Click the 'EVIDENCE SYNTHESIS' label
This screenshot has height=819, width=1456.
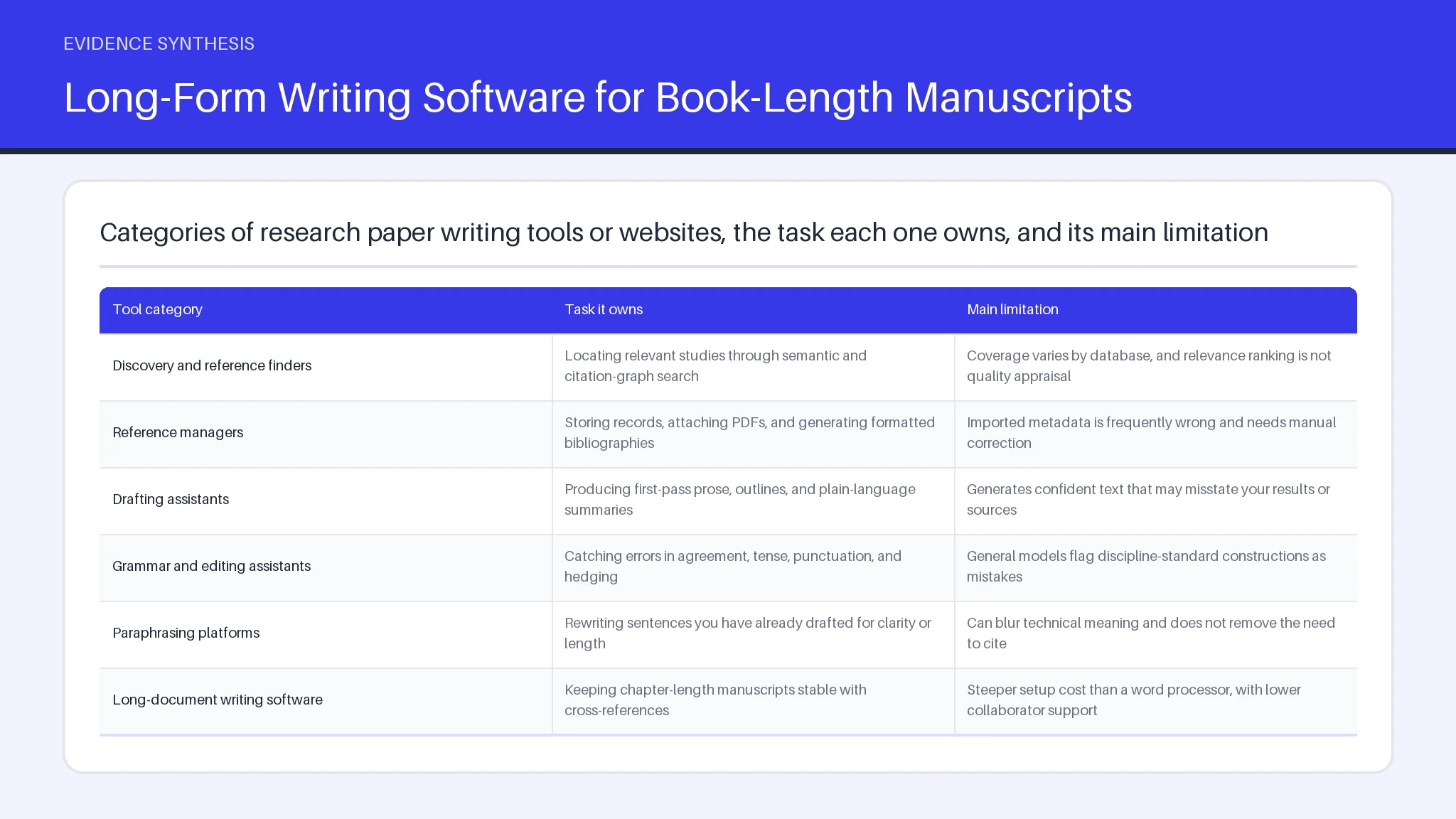[x=159, y=44]
